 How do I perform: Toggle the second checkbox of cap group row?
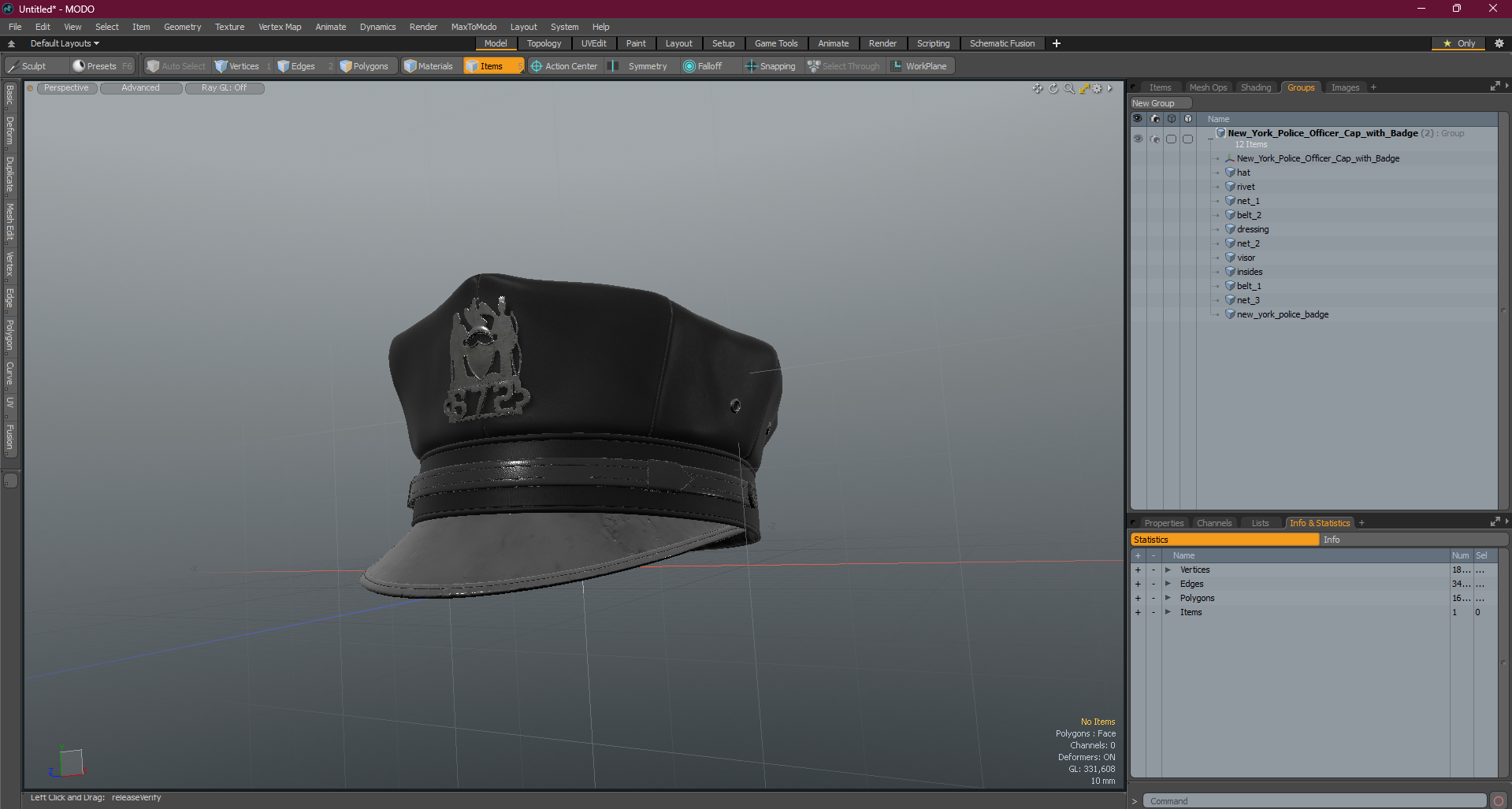[x=1188, y=139]
